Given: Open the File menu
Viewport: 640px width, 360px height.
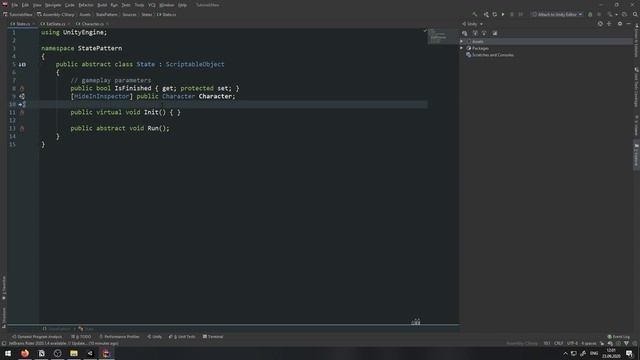Looking at the screenshot, I should coord(15,5).
